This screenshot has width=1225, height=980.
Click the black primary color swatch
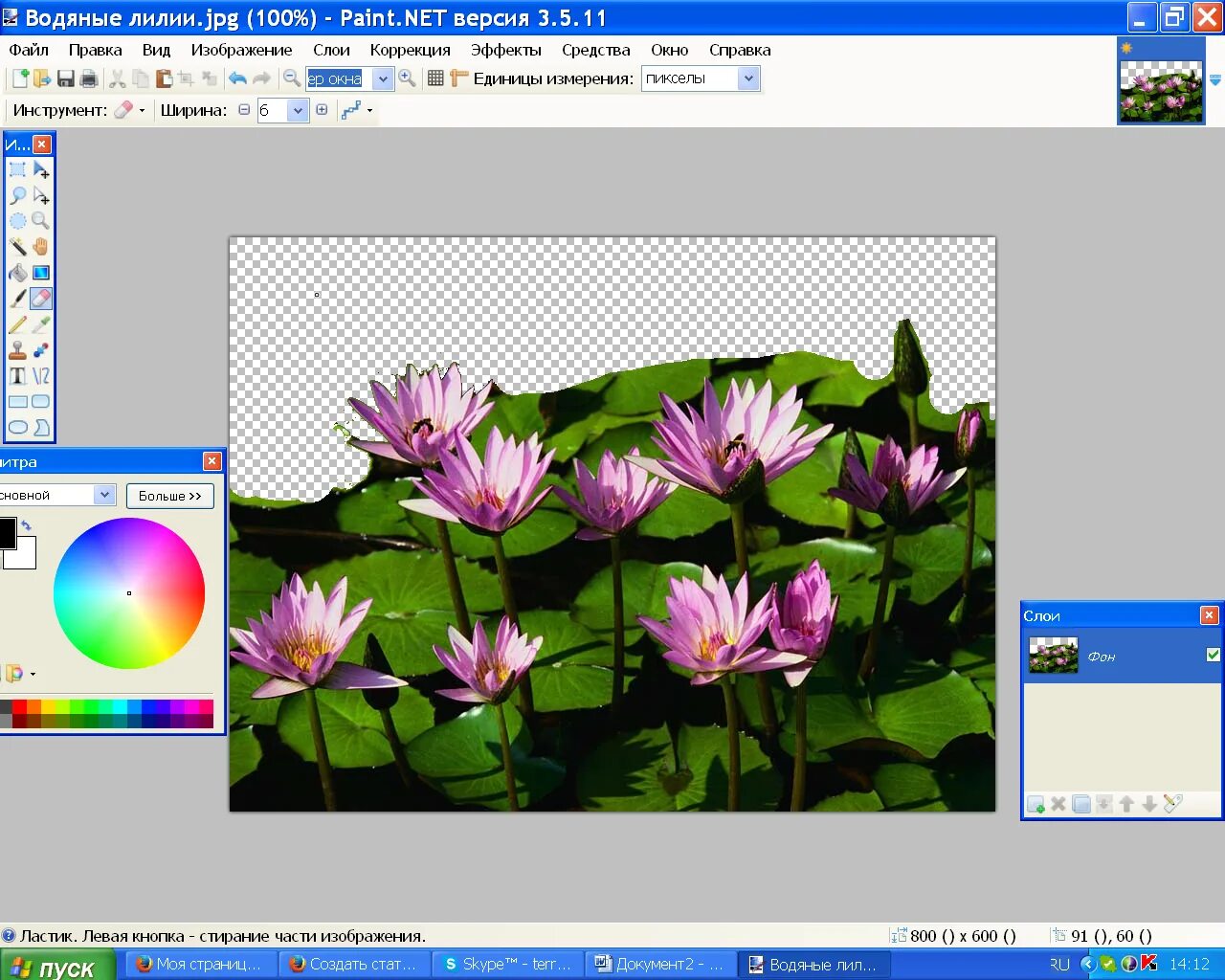point(7,532)
